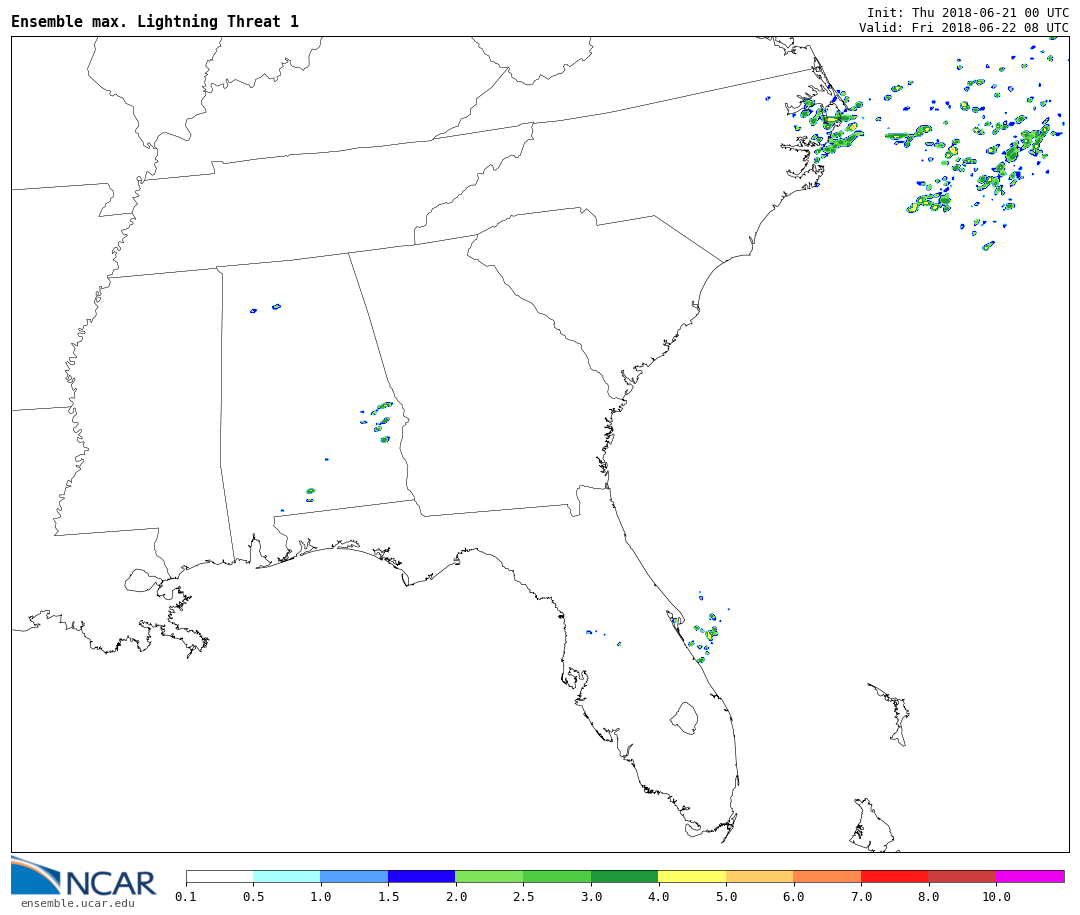Click the title 'Ensemble max. Lightning Threat 1'
The image size is (1080, 915).
155,21
